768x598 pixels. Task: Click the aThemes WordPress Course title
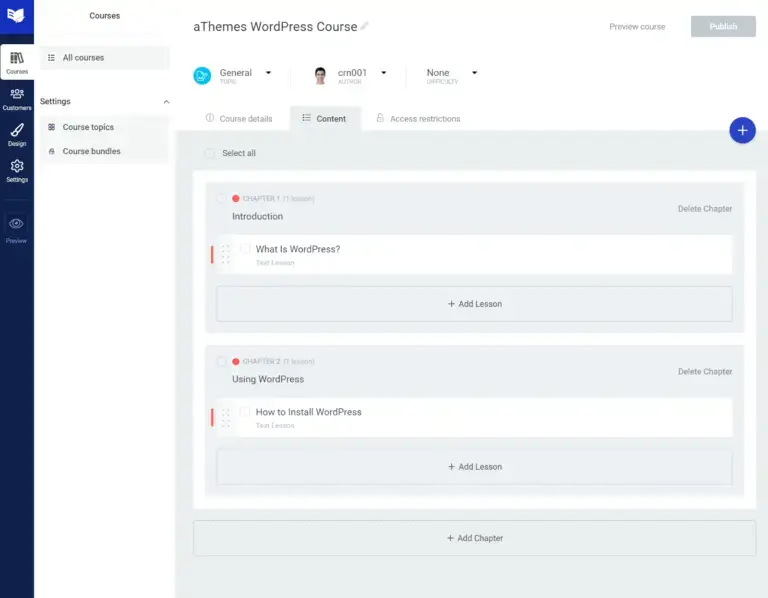click(275, 26)
